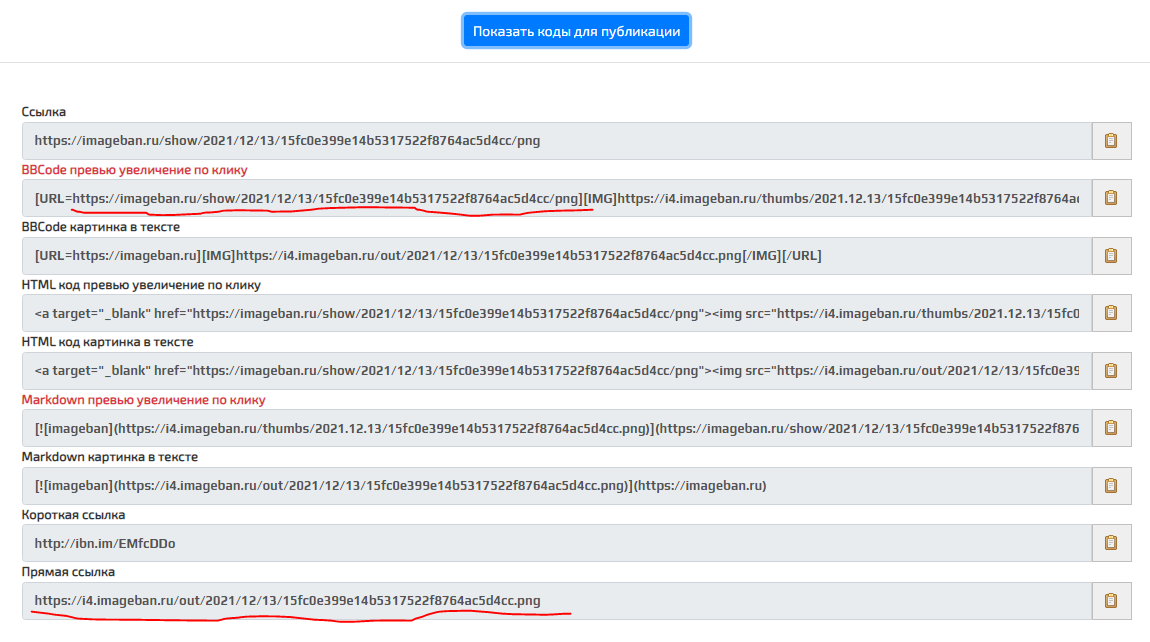Focus the 'Markdown картинка в тексте' field
The width and height of the screenshot is (1150, 642).
556,486
